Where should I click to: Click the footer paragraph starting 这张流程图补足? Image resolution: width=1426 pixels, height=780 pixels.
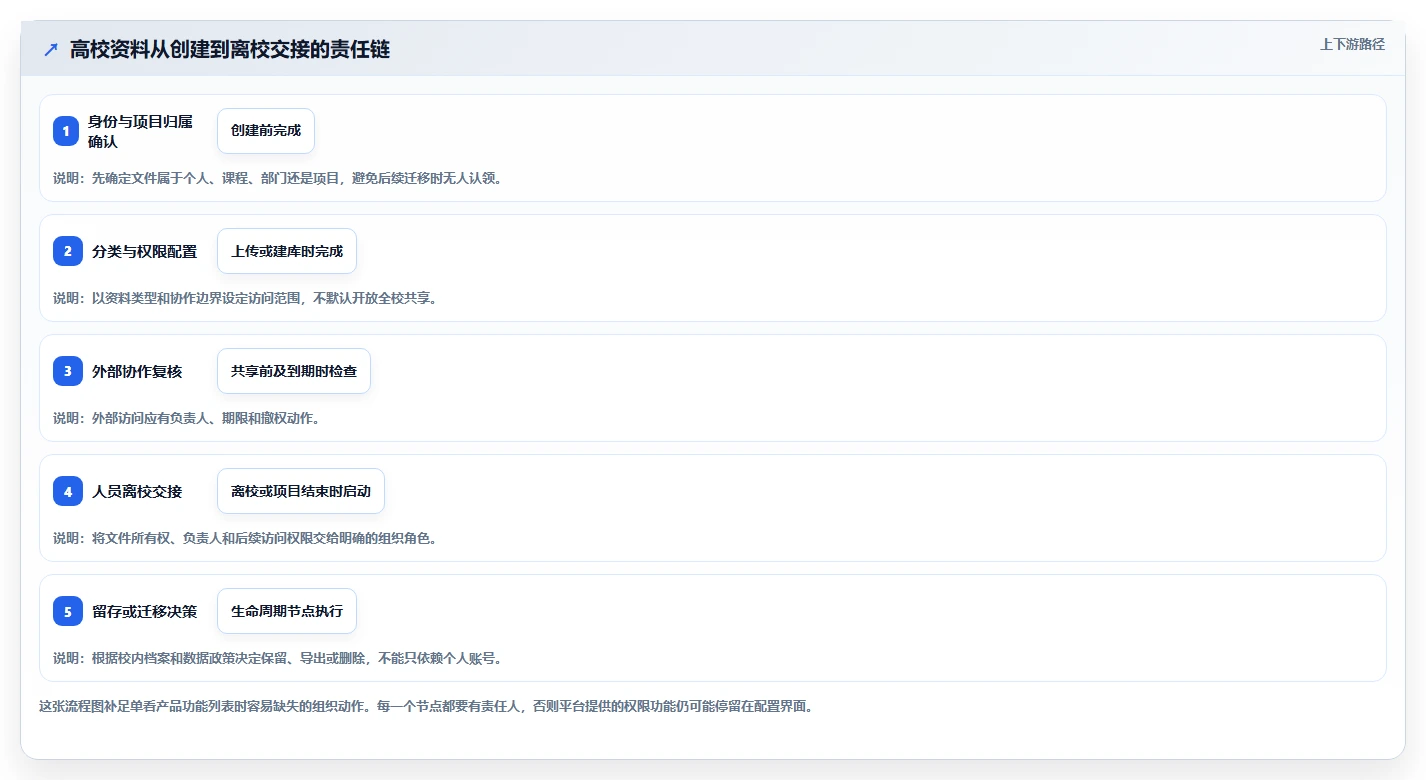point(428,706)
